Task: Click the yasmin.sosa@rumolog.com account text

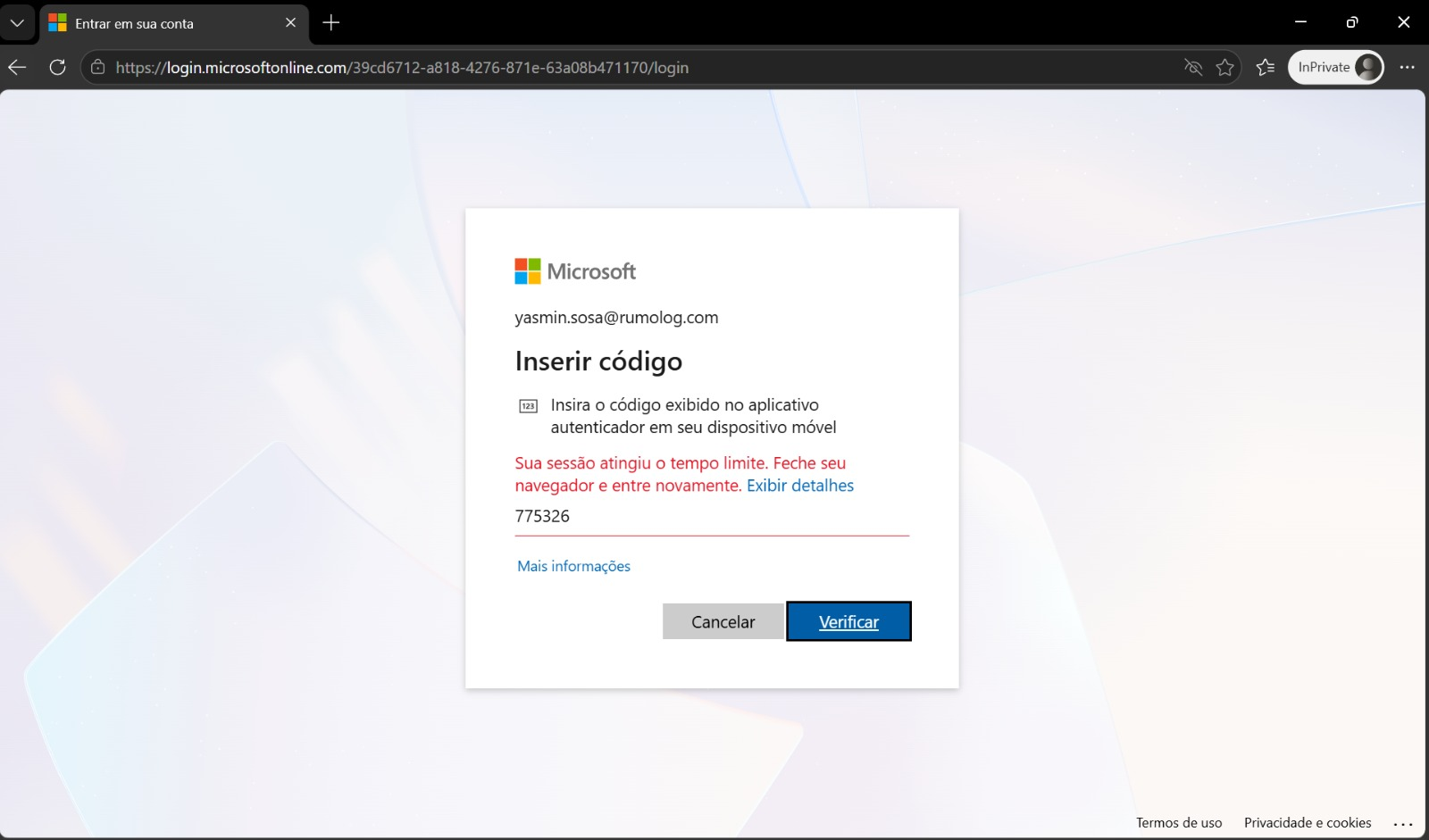Action: [616, 318]
